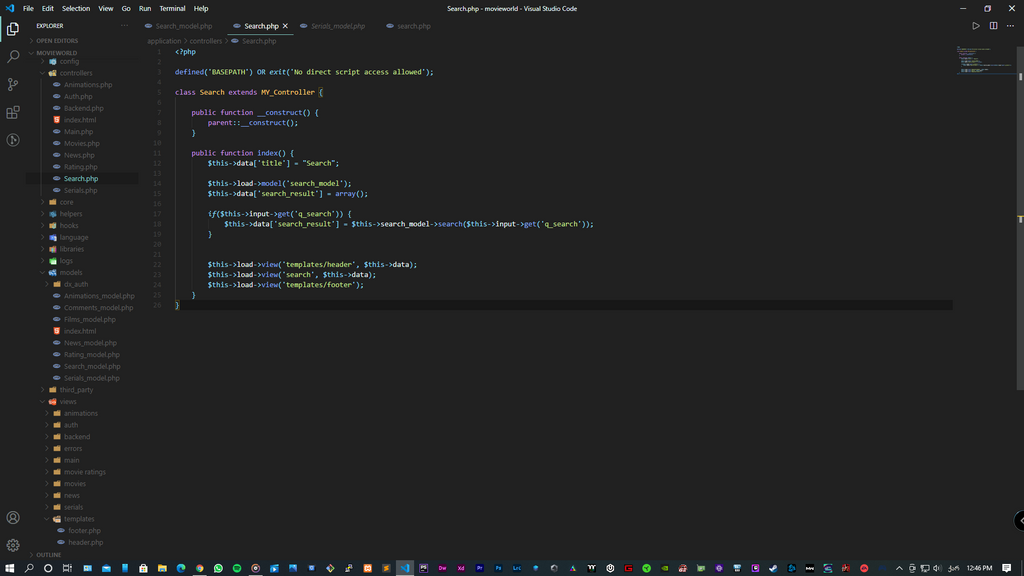Open the Selection menu
Image resolution: width=1024 pixels, height=576 pixels.
[x=76, y=8]
